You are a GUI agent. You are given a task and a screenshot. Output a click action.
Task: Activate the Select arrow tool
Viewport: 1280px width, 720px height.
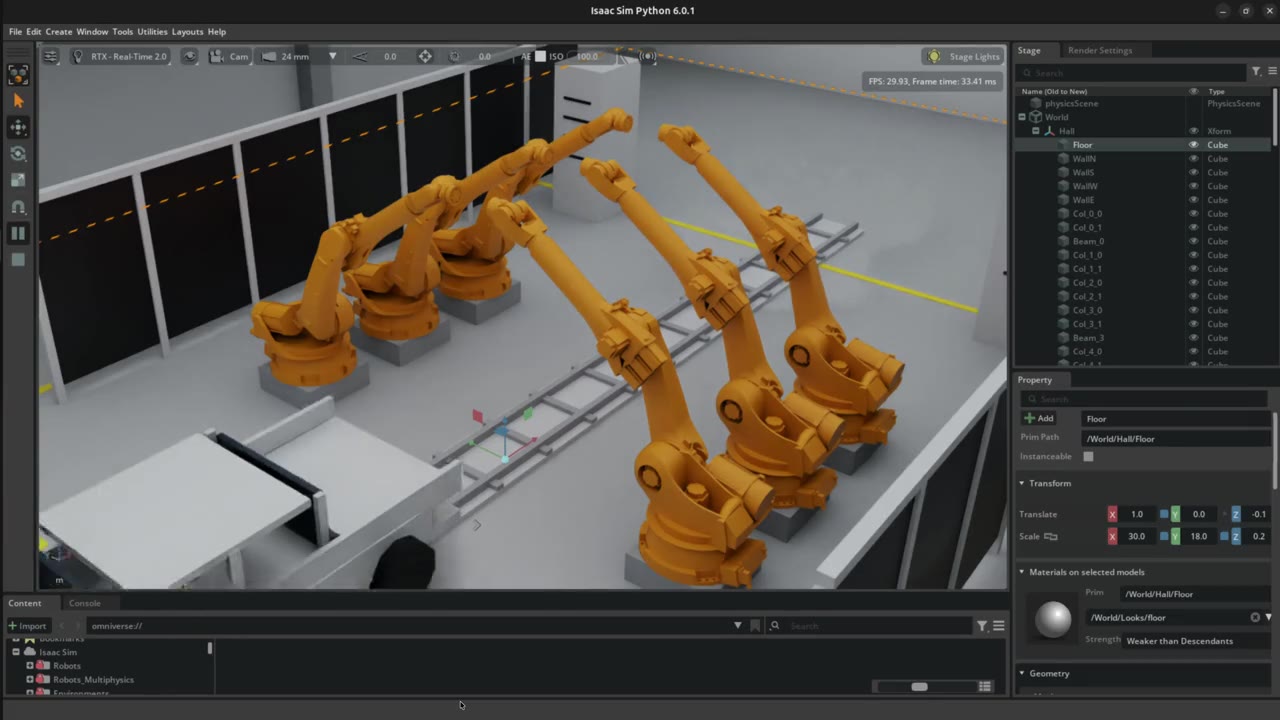coord(18,101)
